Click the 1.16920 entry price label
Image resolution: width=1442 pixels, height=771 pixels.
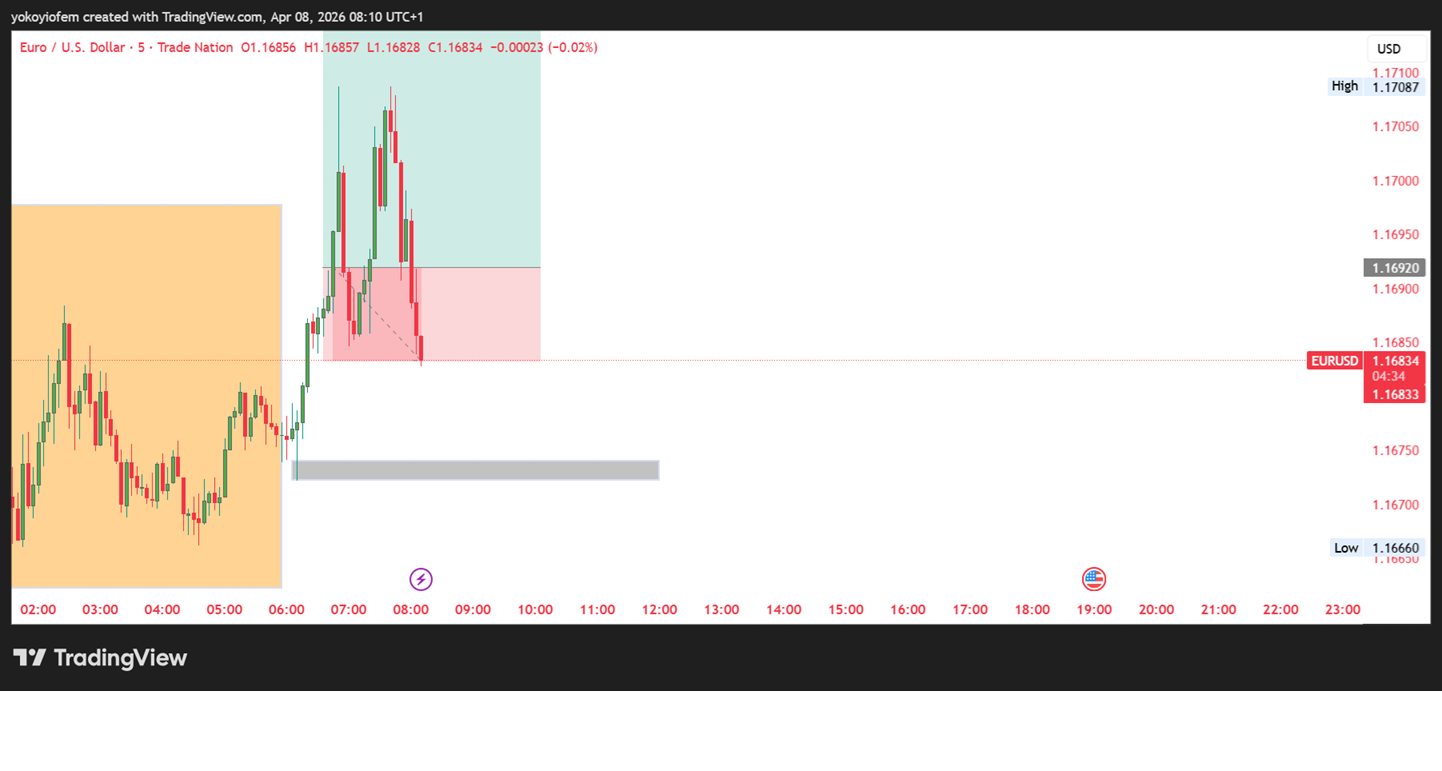point(1394,268)
